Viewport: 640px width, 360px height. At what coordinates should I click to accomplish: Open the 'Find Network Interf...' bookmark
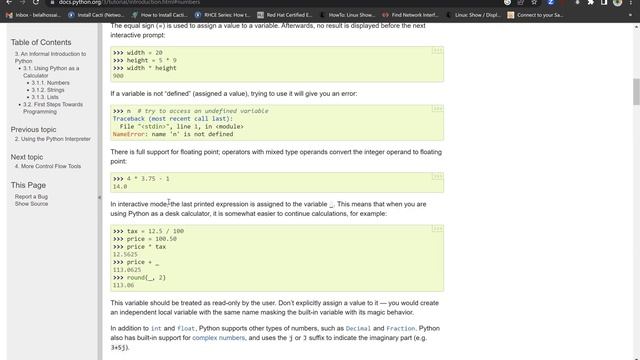(410, 15)
